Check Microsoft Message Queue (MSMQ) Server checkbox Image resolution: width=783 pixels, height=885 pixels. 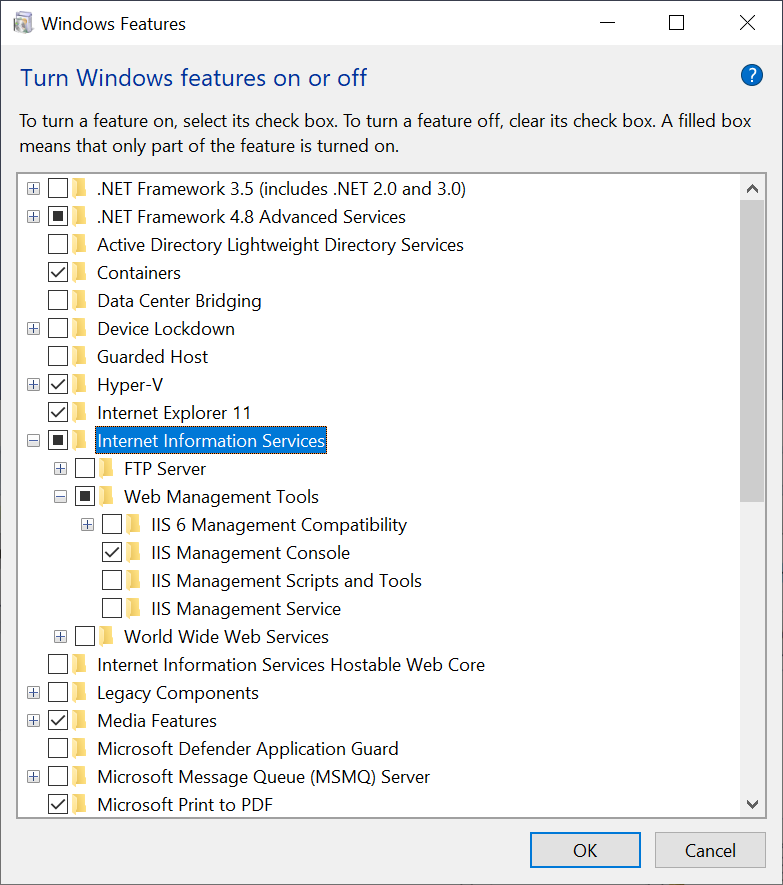click(58, 777)
